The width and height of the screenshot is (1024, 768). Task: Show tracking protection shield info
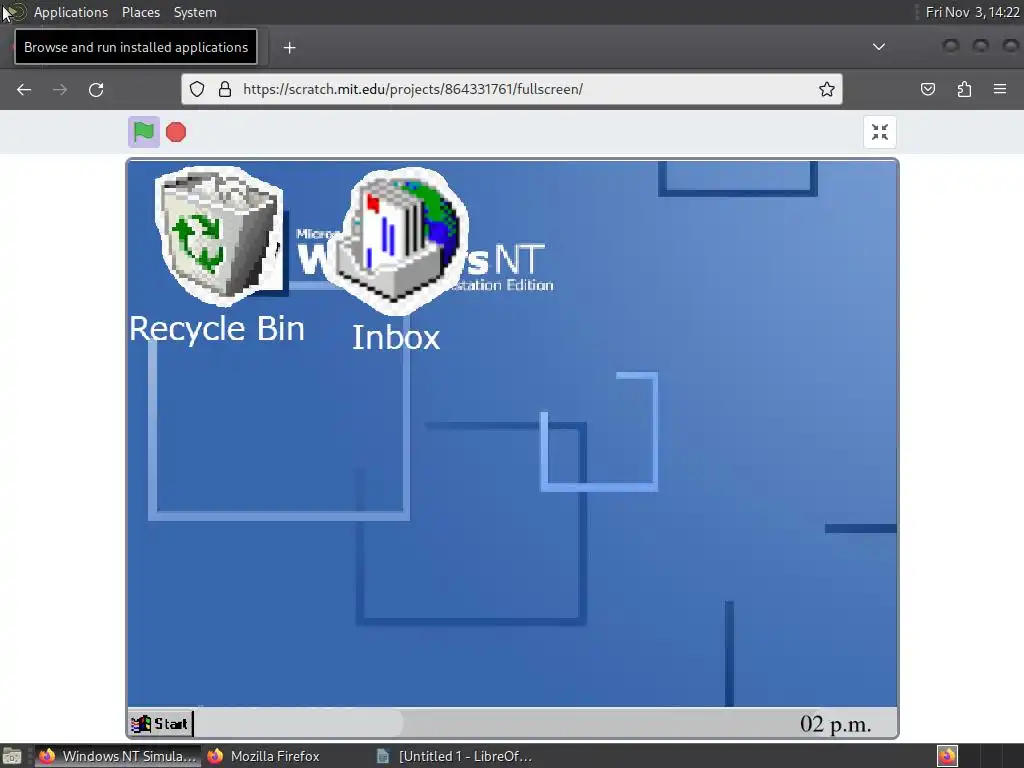coord(197,89)
